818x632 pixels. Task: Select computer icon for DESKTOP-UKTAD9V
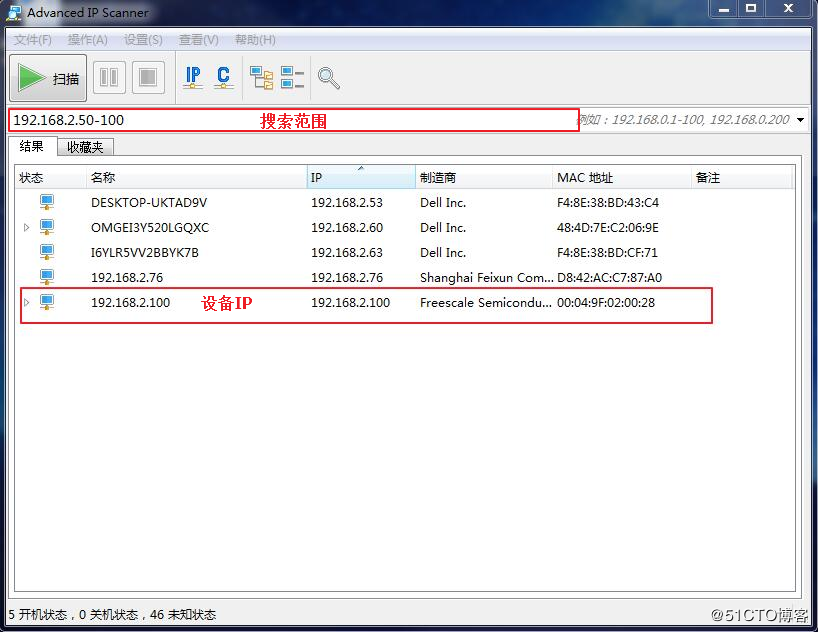click(47, 202)
